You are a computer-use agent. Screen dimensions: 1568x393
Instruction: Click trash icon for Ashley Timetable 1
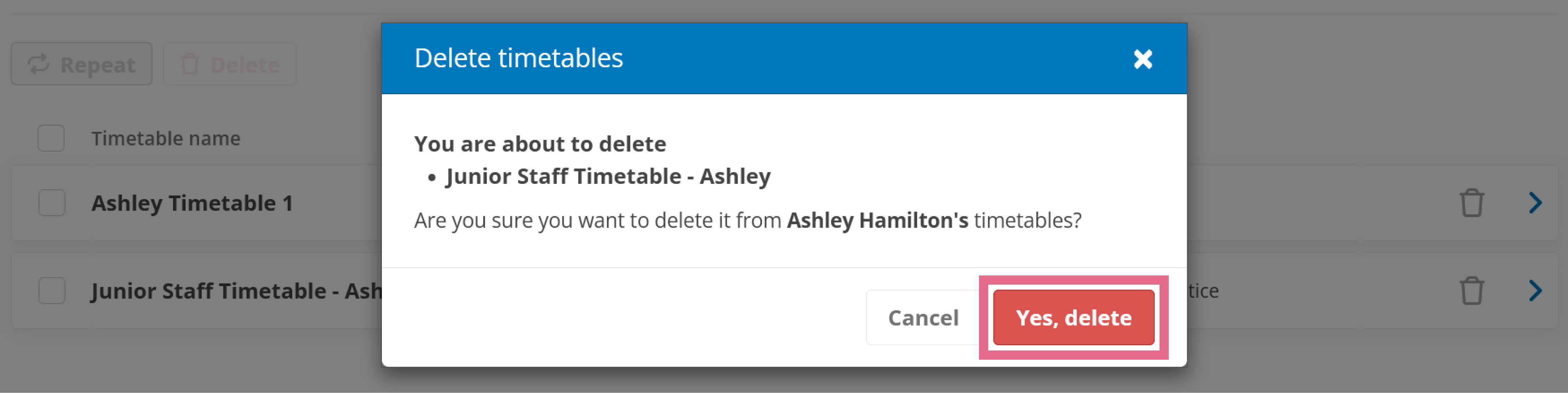pos(1471,203)
